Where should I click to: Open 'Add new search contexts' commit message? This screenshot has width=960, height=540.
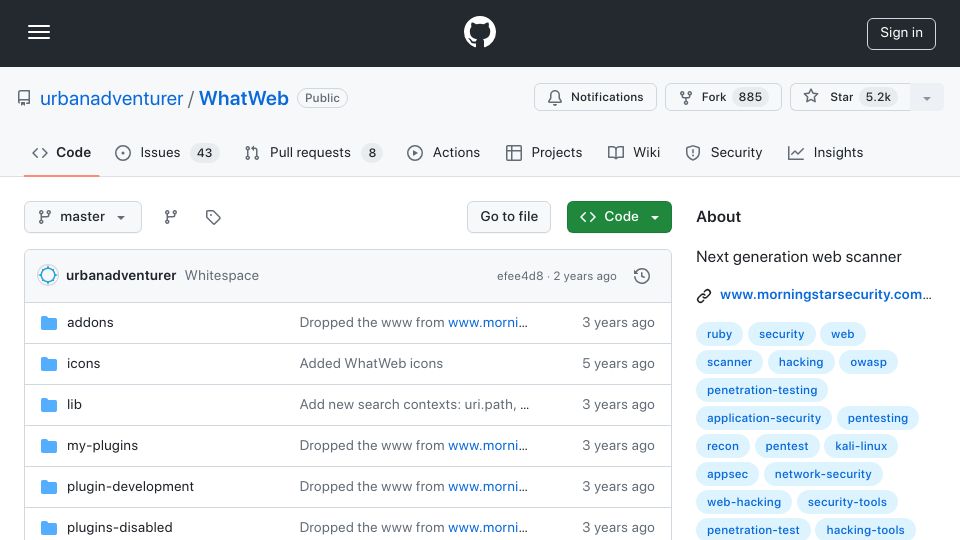(414, 405)
